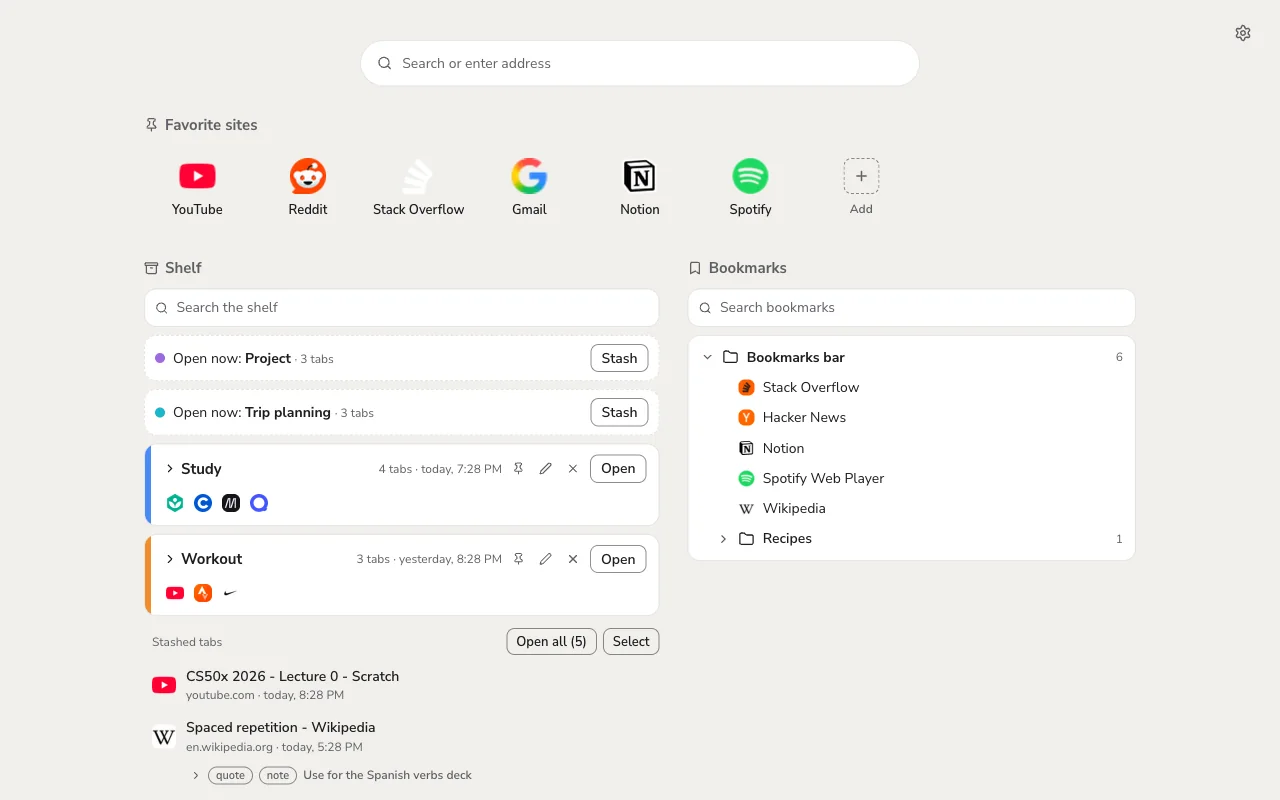Click the Recipes folder label
This screenshot has height=800, width=1280.
click(787, 538)
